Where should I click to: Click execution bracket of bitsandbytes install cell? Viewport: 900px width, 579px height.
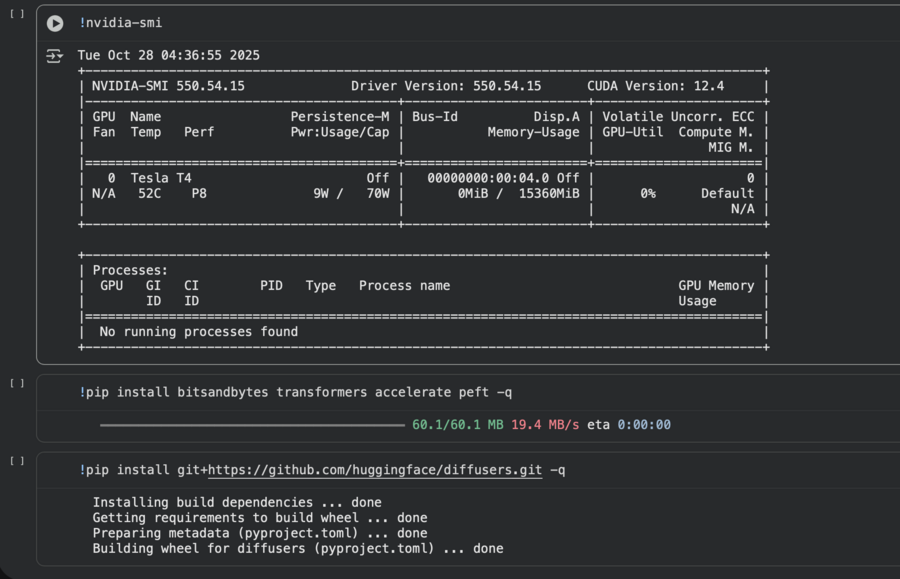(x=16, y=384)
